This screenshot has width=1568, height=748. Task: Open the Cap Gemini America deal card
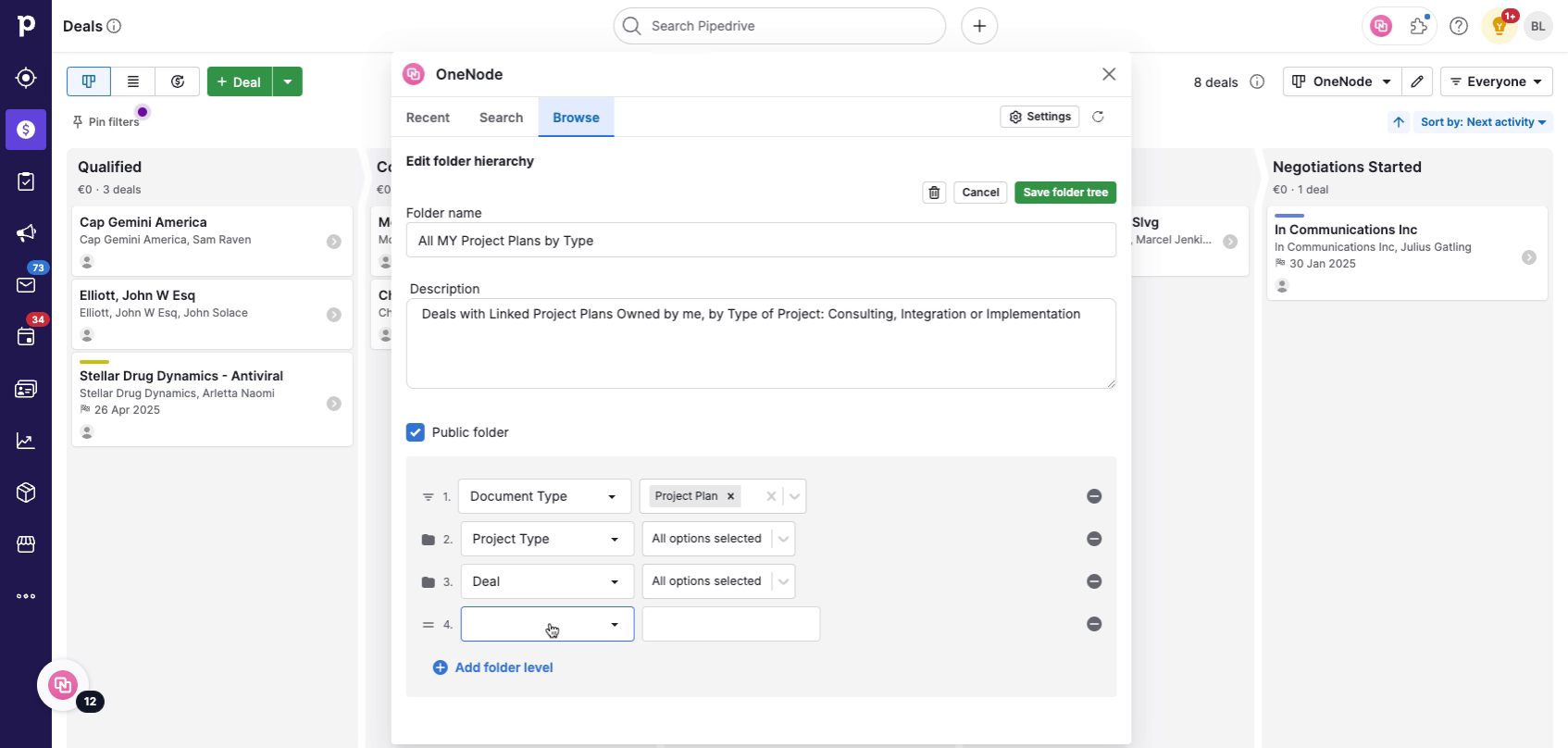click(x=212, y=242)
